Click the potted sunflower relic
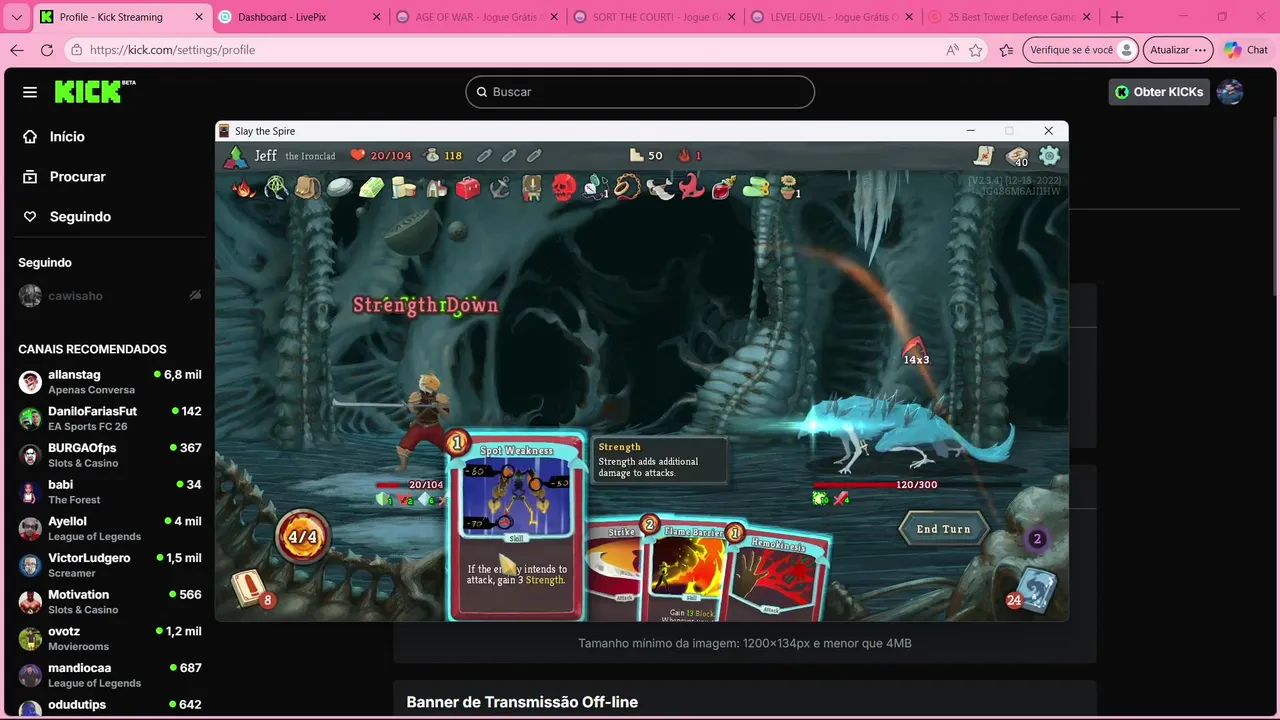 point(789,187)
